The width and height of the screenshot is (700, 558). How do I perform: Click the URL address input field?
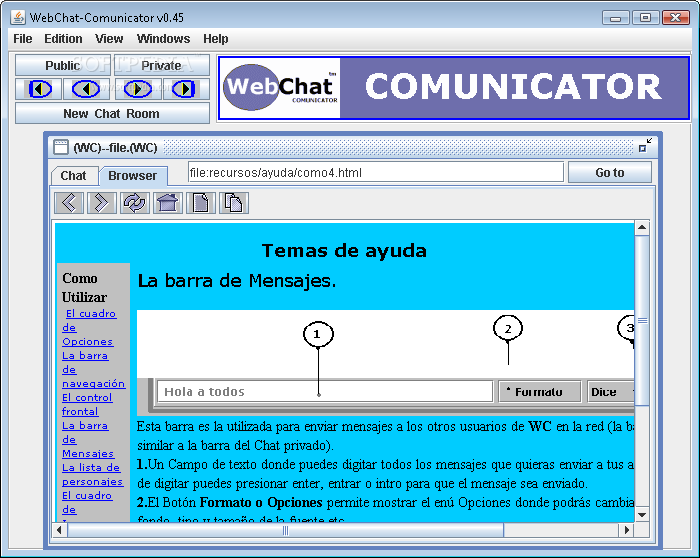coord(375,172)
